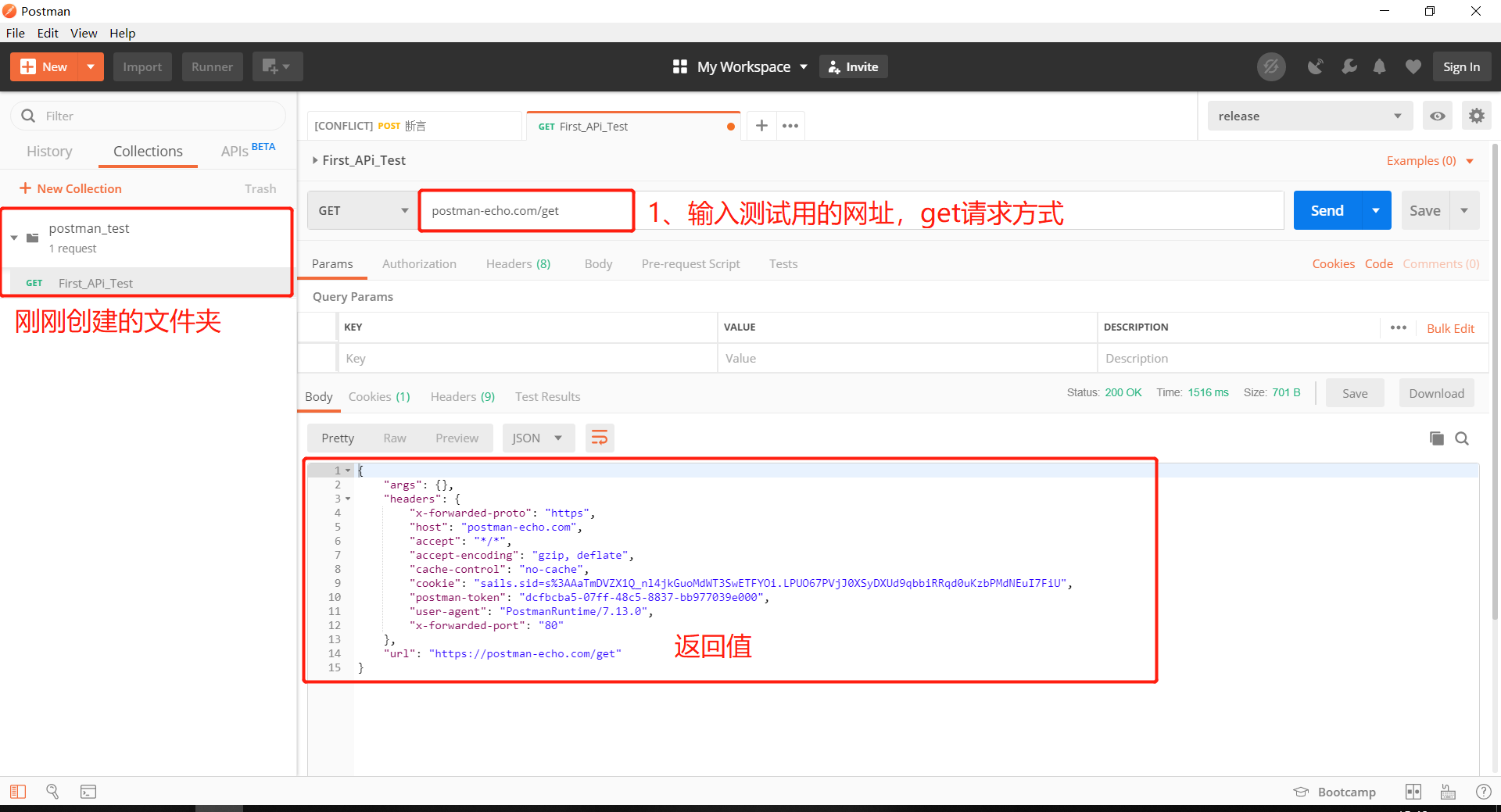Open the Authorization tab
This screenshot has height=812, width=1501.
[x=419, y=264]
